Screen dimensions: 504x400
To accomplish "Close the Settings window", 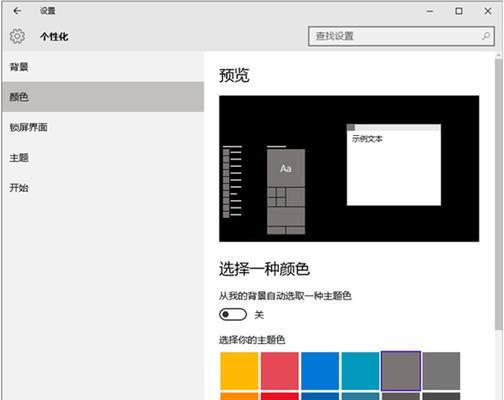I will 488,11.
